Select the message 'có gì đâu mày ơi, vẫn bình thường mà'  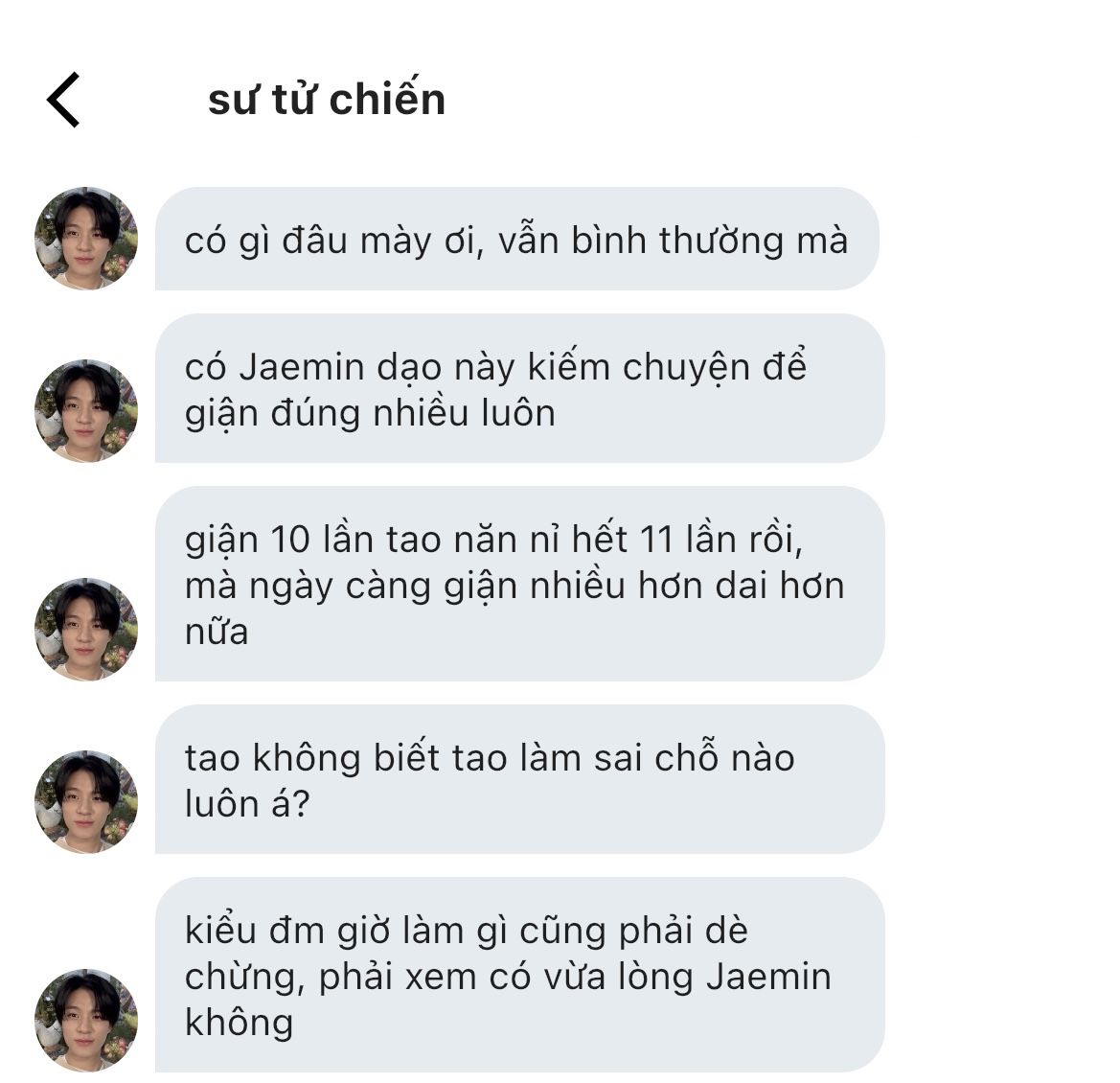tap(516, 239)
